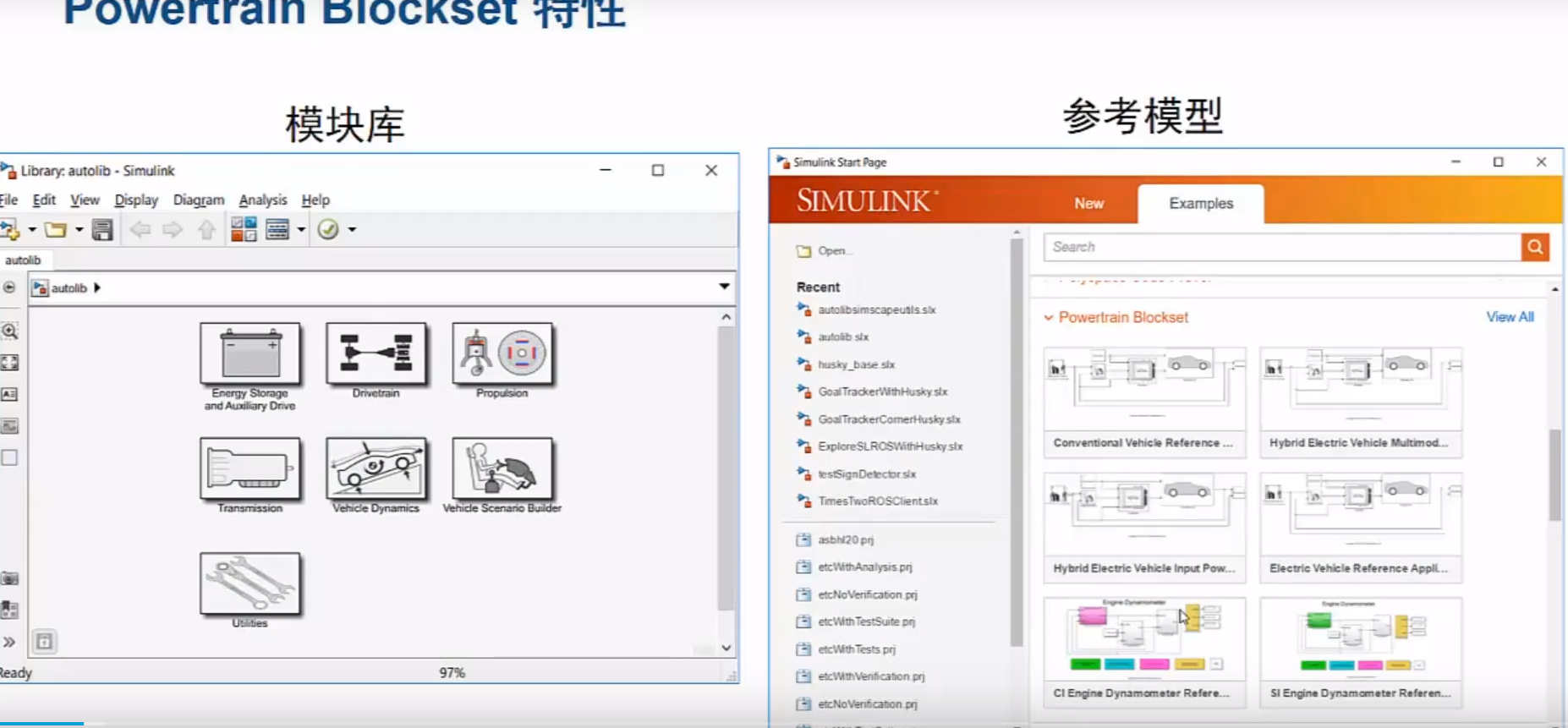Open the File menu in autolib window

click(x=8, y=200)
